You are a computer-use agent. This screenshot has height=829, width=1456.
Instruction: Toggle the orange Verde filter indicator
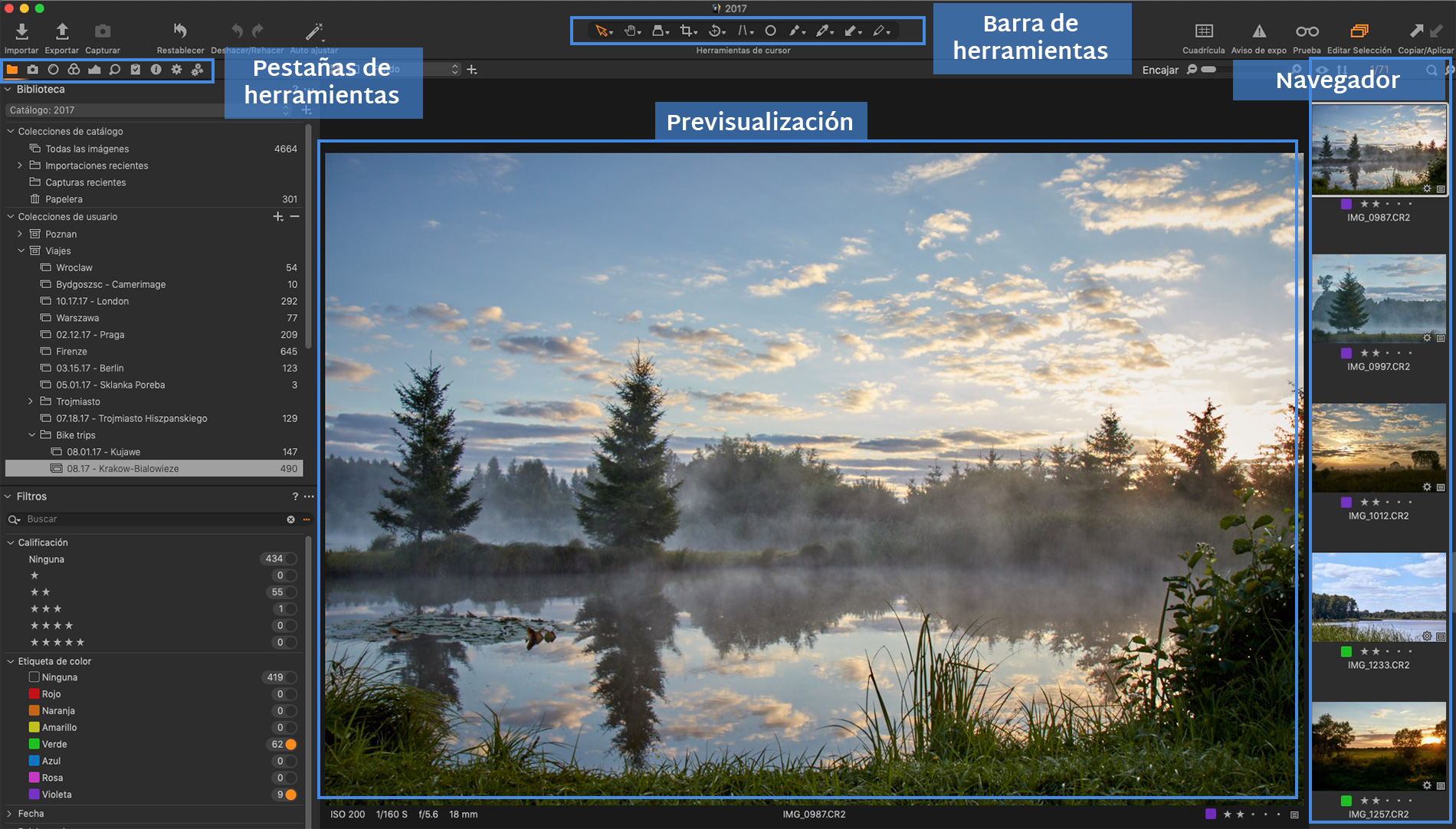[x=291, y=745]
